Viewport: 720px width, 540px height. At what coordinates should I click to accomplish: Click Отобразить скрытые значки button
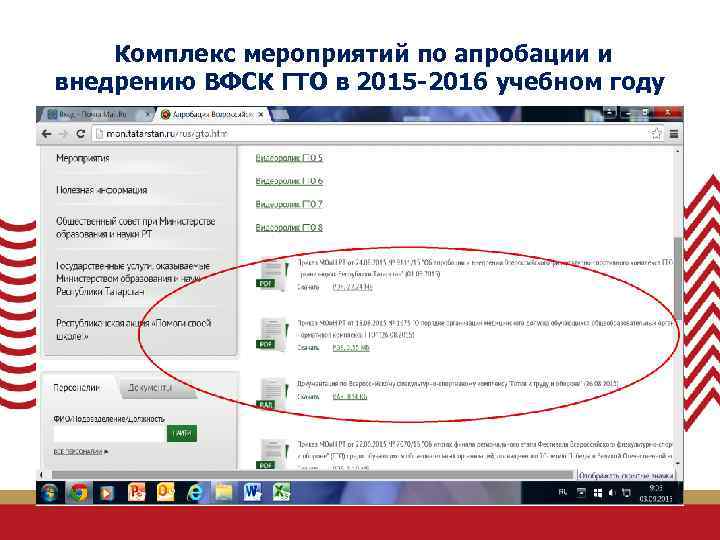pos(626,476)
